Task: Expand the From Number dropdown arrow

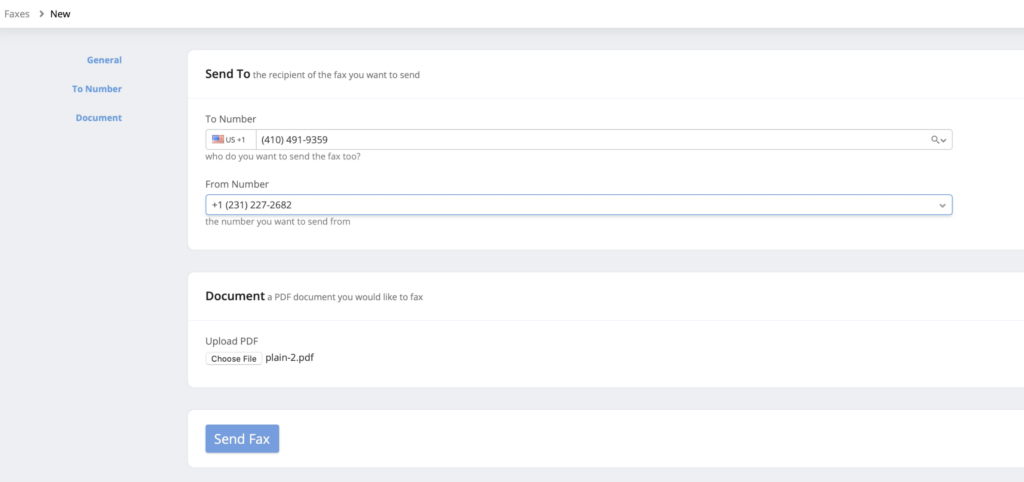Action: (x=941, y=205)
